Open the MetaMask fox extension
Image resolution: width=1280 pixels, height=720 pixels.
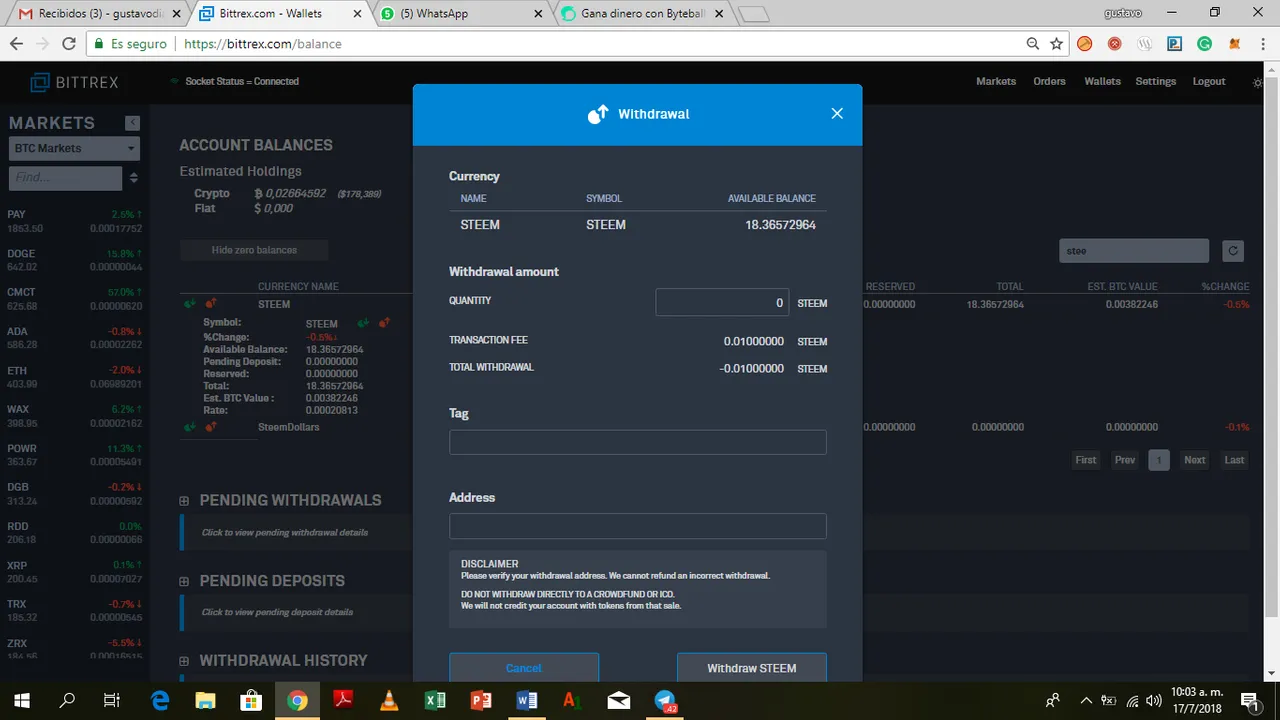[x=1235, y=44]
